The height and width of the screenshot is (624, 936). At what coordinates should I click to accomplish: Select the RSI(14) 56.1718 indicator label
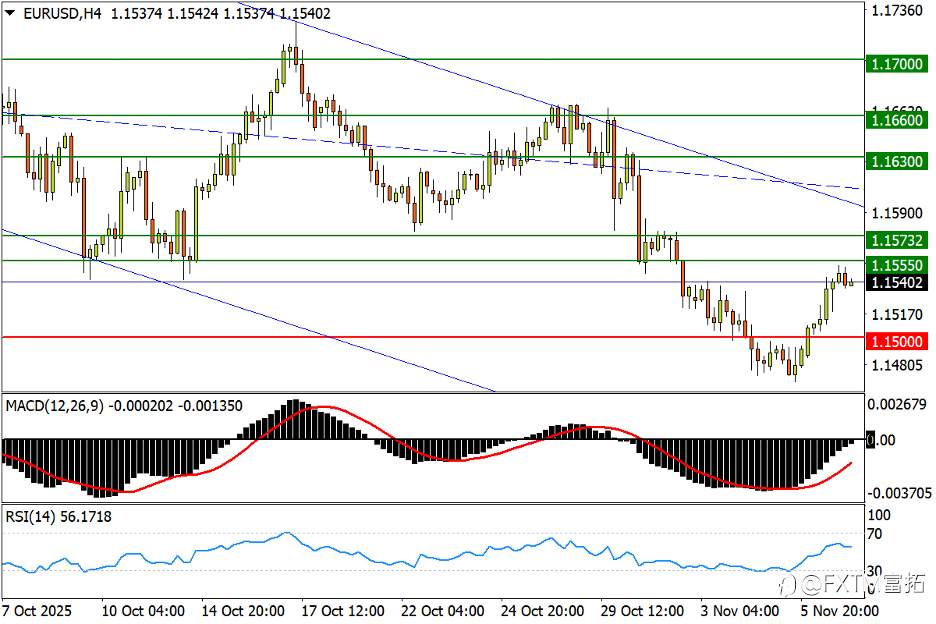58,516
